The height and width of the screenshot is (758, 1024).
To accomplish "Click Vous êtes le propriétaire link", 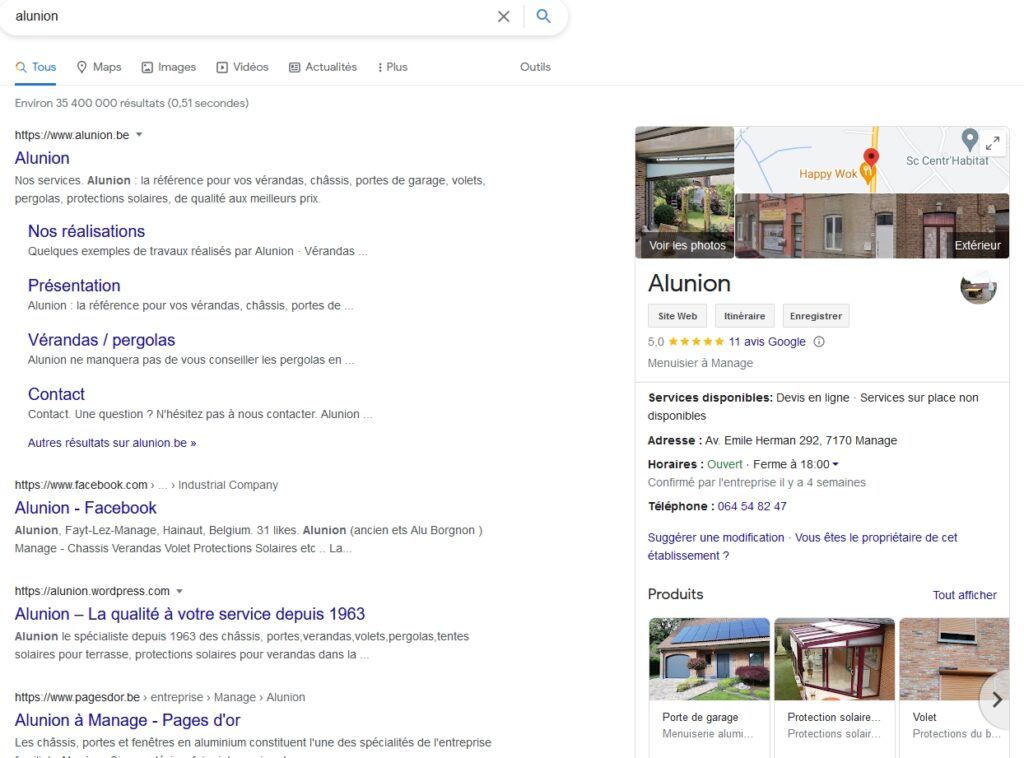I will (803, 546).
